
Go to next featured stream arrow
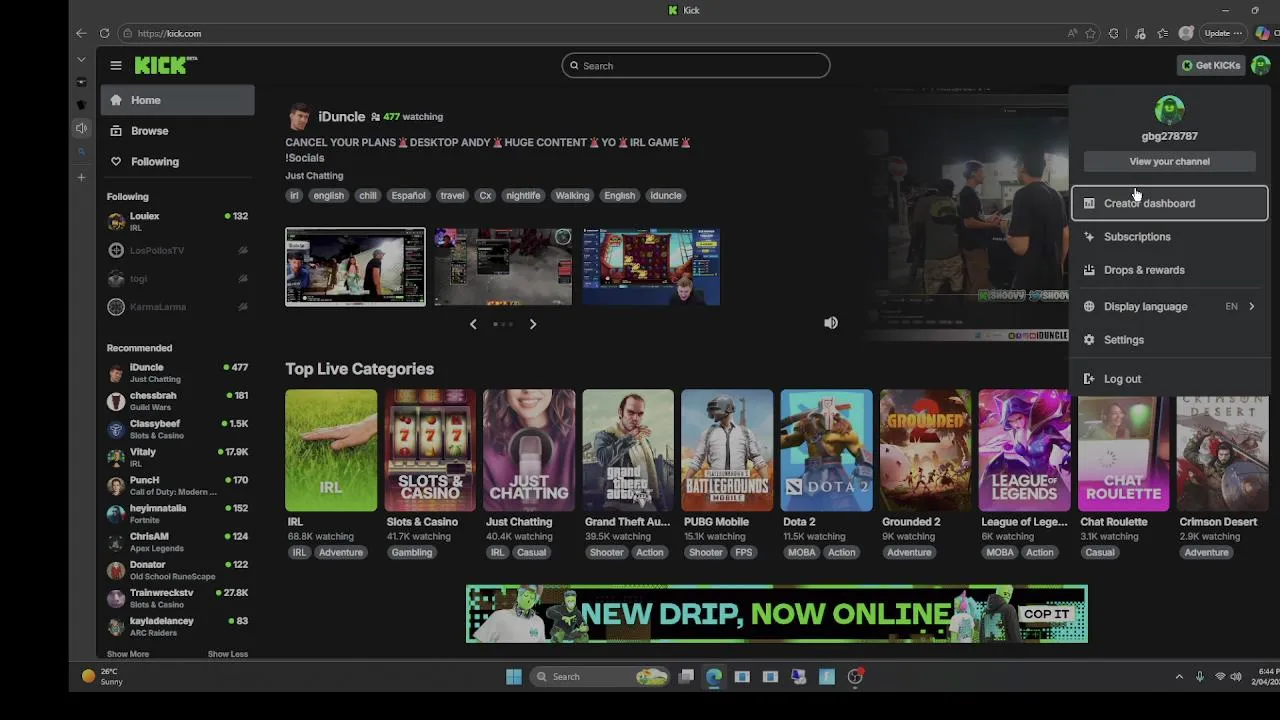pos(533,324)
